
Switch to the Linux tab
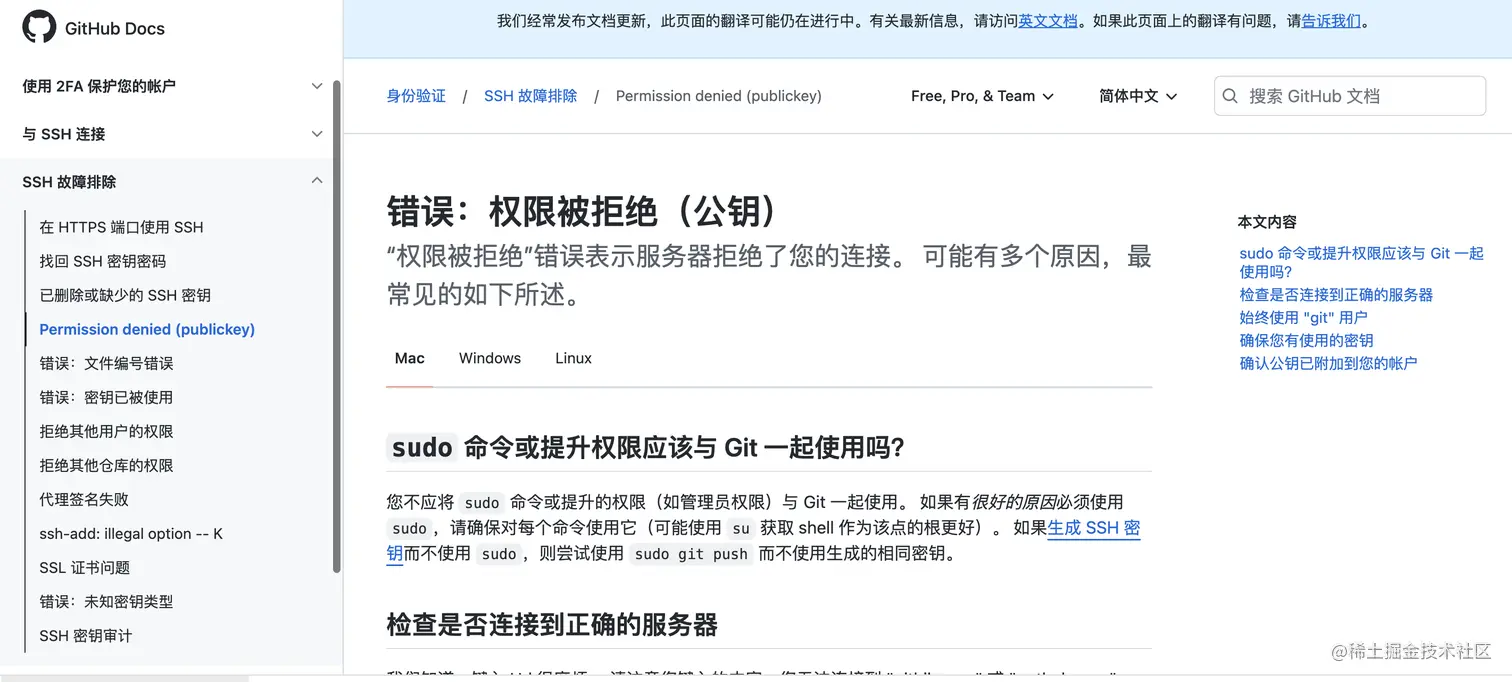click(x=573, y=358)
